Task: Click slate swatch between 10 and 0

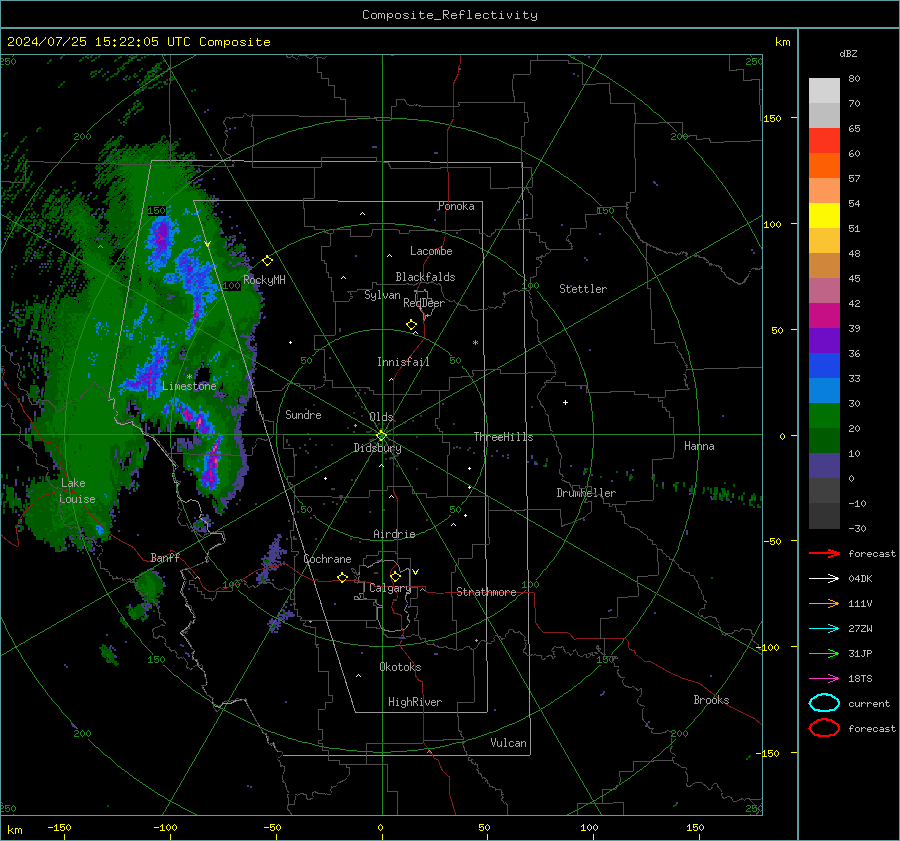Action: click(x=824, y=466)
